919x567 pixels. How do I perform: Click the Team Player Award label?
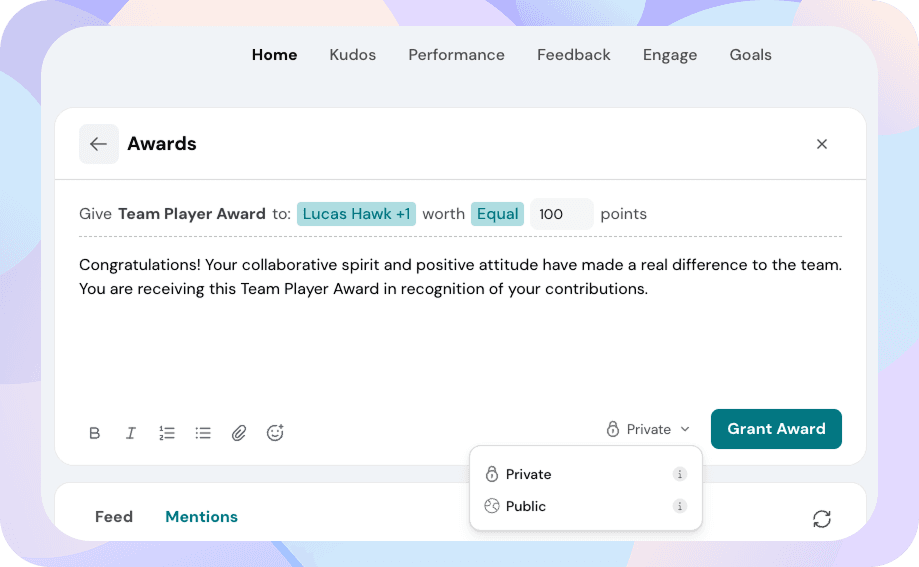(192, 214)
